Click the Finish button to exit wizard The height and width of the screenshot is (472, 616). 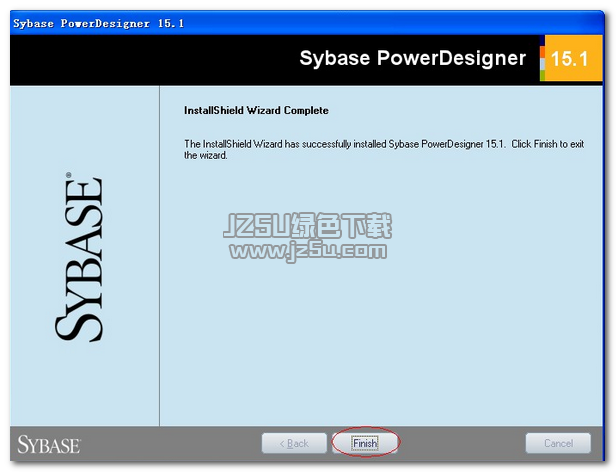pos(365,443)
